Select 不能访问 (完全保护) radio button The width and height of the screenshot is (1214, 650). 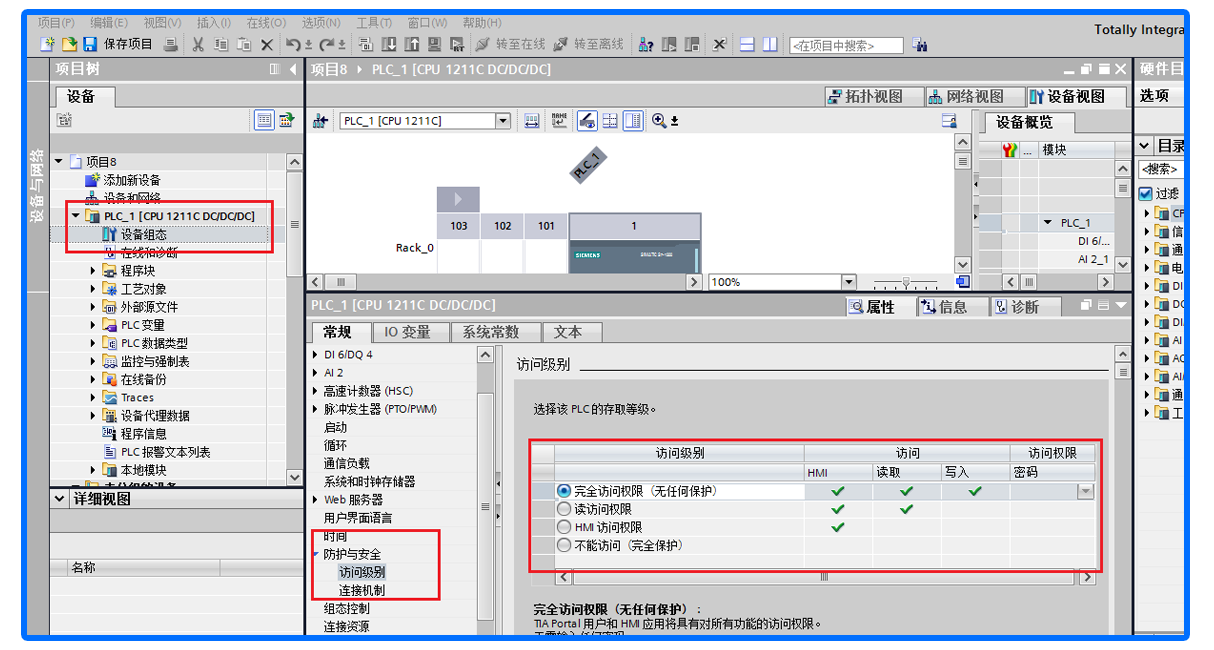click(x=564, y=545)
